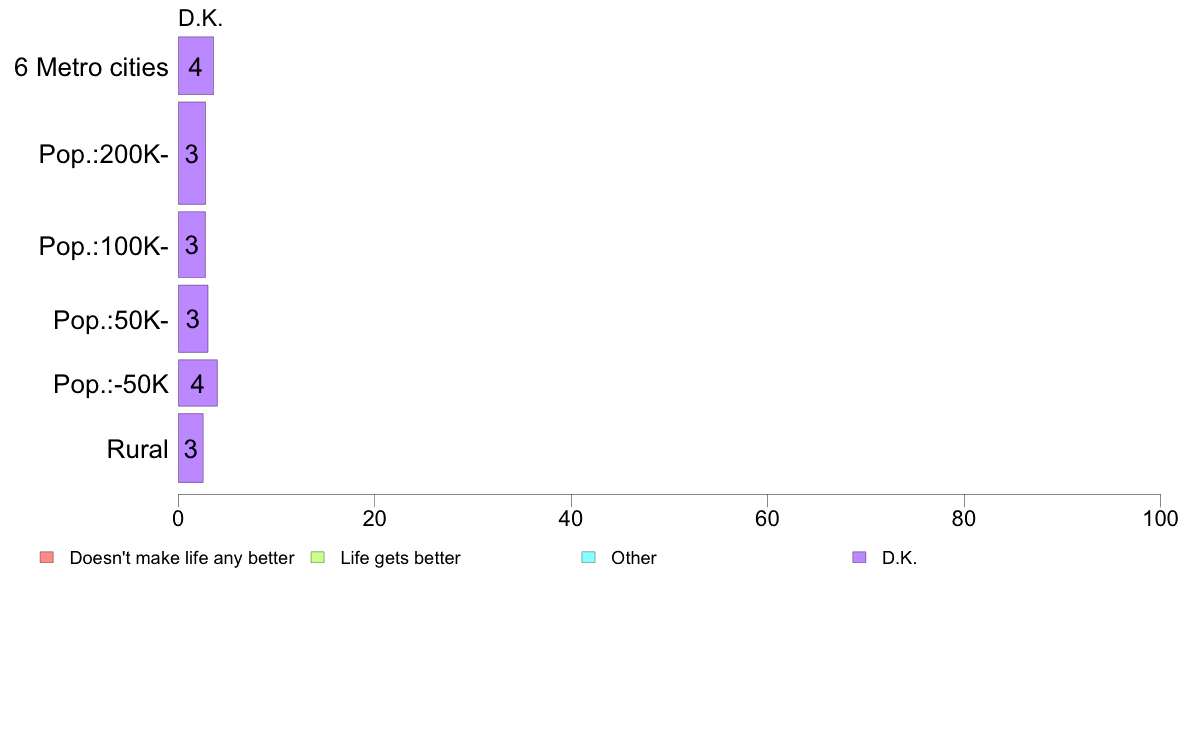Viewport: 1188px width, 736px height.
Task: Click the '100' tick on x-axis
Action: pos(1160,518)
